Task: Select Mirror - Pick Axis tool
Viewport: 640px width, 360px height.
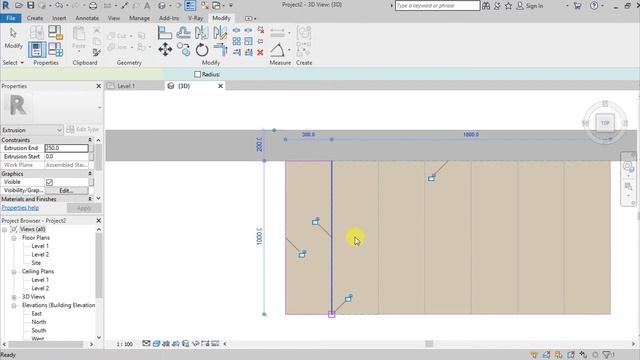Action: click(202, 33)
